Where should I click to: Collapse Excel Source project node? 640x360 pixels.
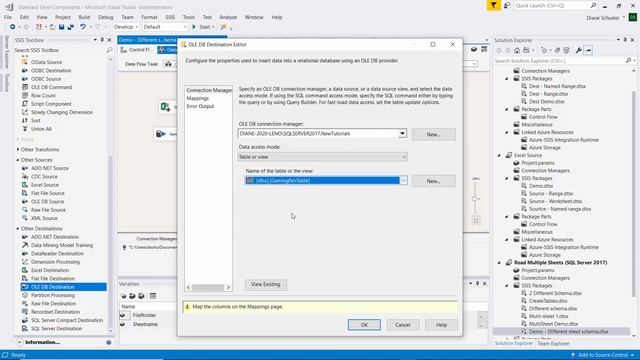(x=499, y=156)
